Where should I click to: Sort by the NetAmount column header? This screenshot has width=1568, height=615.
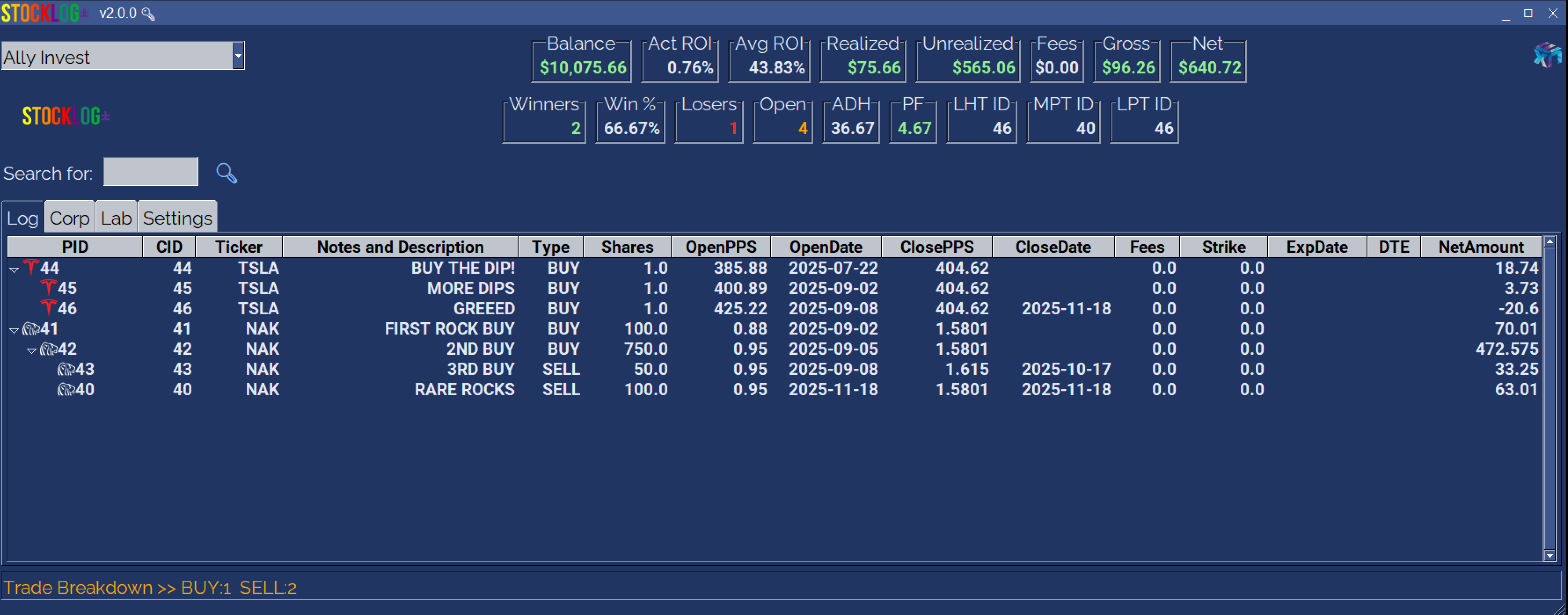coord(1480,247)
